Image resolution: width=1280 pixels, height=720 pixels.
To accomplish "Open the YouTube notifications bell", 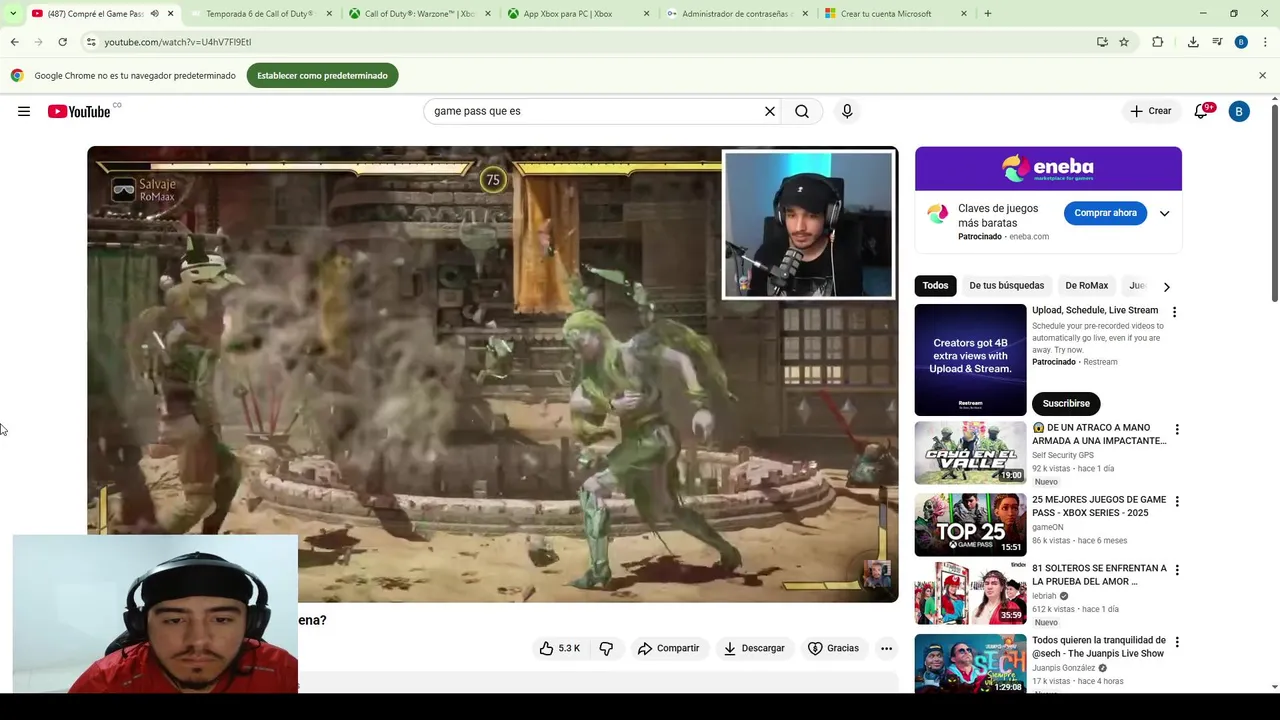I will [1201, 111].
